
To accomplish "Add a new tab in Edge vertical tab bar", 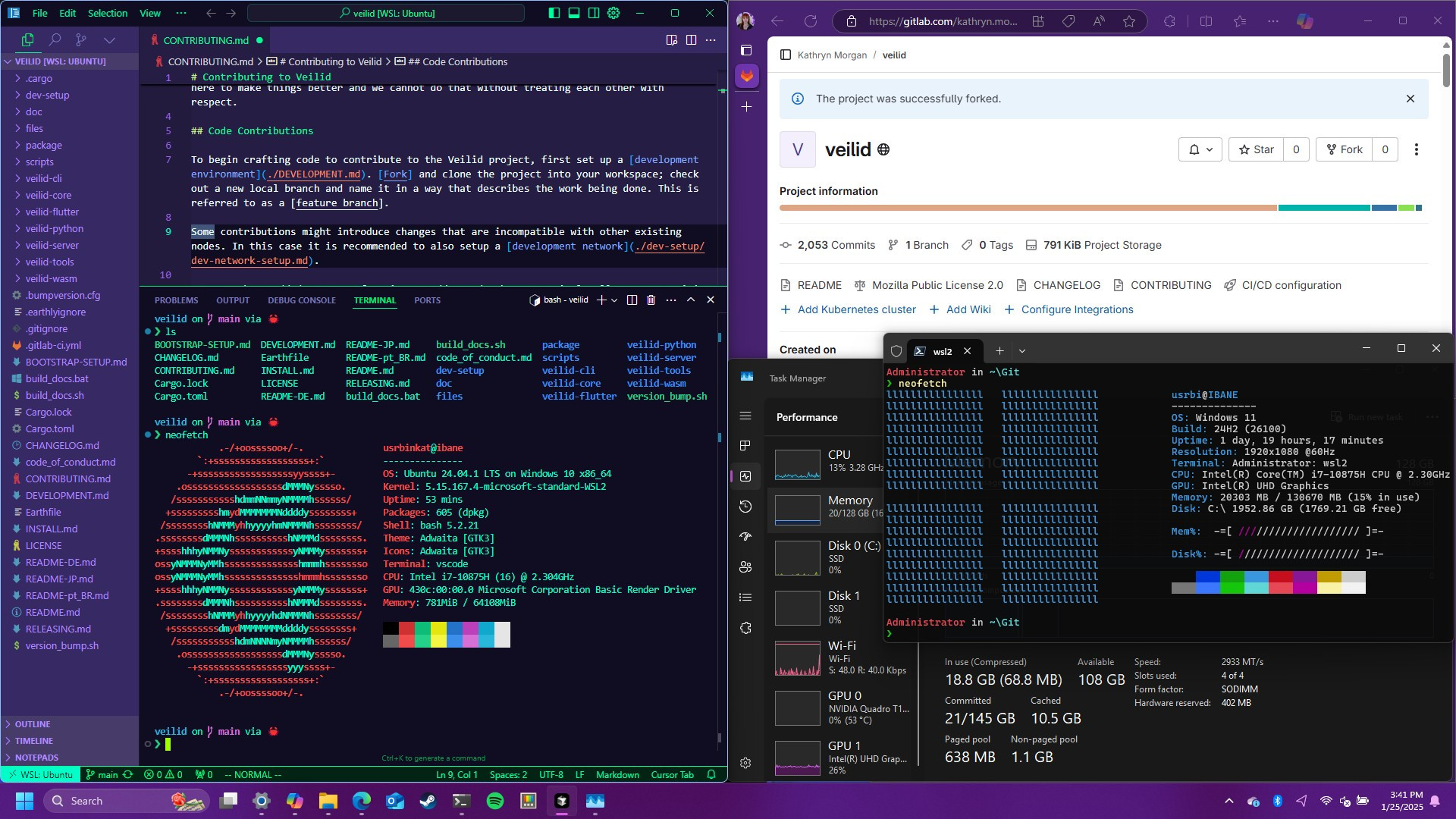I will tap(747, 107).
